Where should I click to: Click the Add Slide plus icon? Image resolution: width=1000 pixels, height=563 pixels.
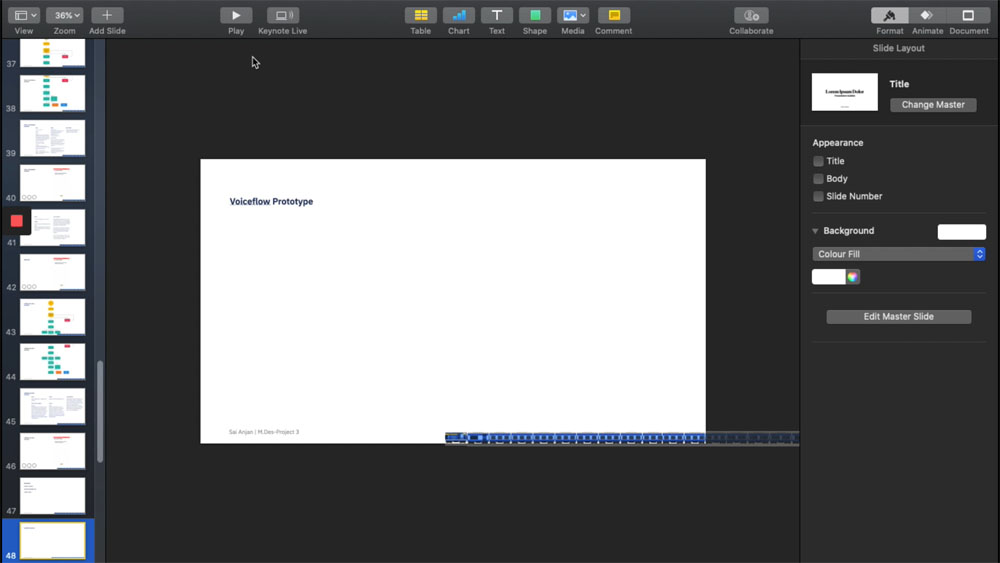(107, 15)
